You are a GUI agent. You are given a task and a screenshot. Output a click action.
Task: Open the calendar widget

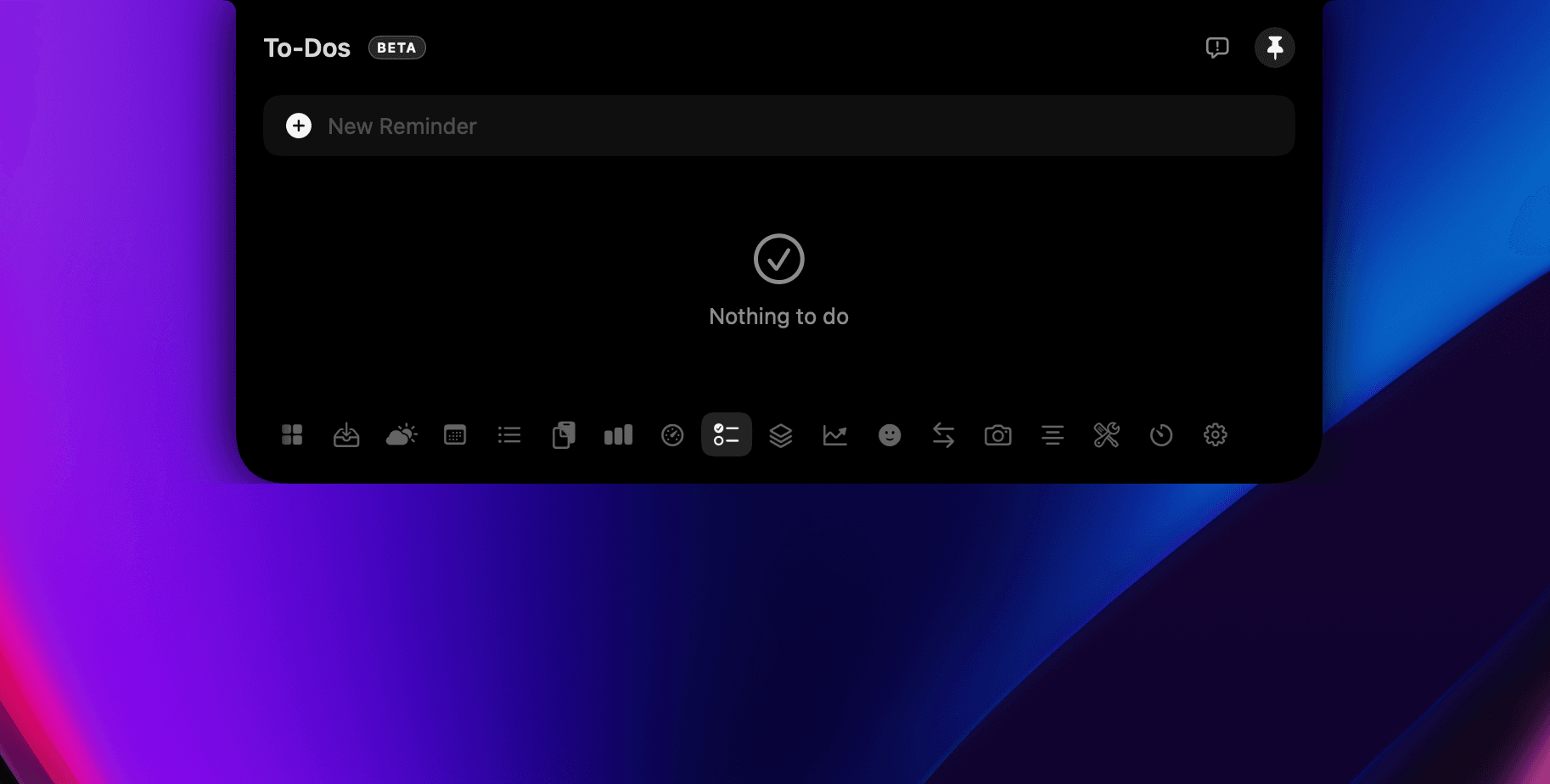(x=455, y=435)
